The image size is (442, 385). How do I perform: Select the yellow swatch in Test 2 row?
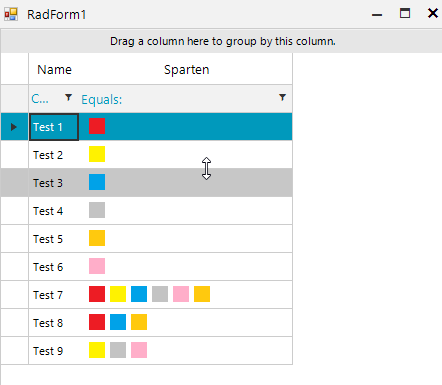pyautogui.click(x=97, y=154)
